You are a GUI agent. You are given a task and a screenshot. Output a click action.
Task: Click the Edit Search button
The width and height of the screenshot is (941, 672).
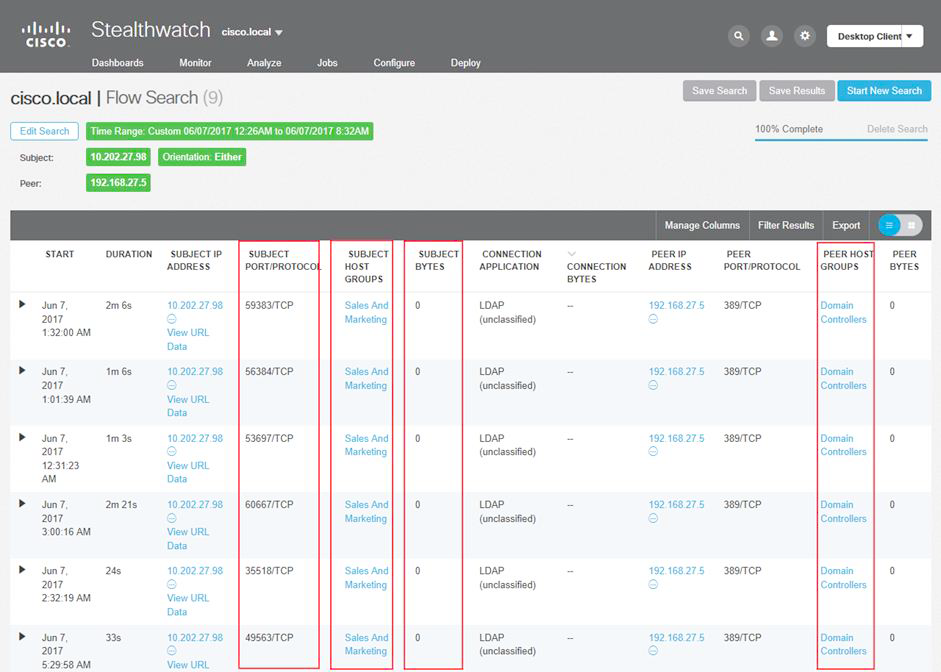click(x=44, y=131)
